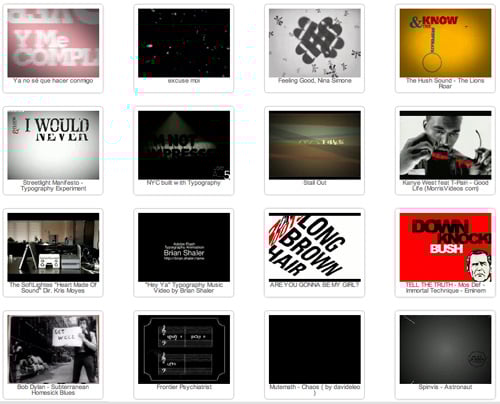Open the 'Frontier Psychiatrist' sheet music thumbnail
Screen dimensions: 500x404
click(184, 349)
